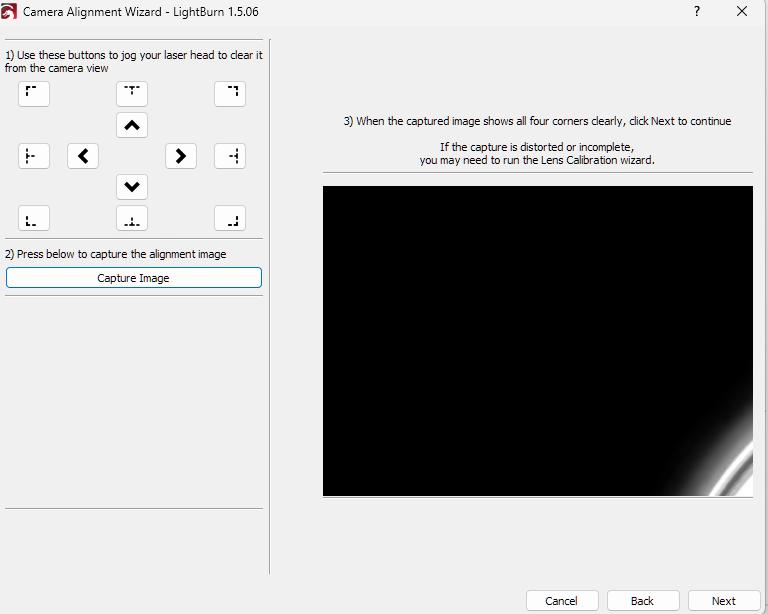The image size is (768, 614).
Task: Click the Capture Image button
Action: 134,278
